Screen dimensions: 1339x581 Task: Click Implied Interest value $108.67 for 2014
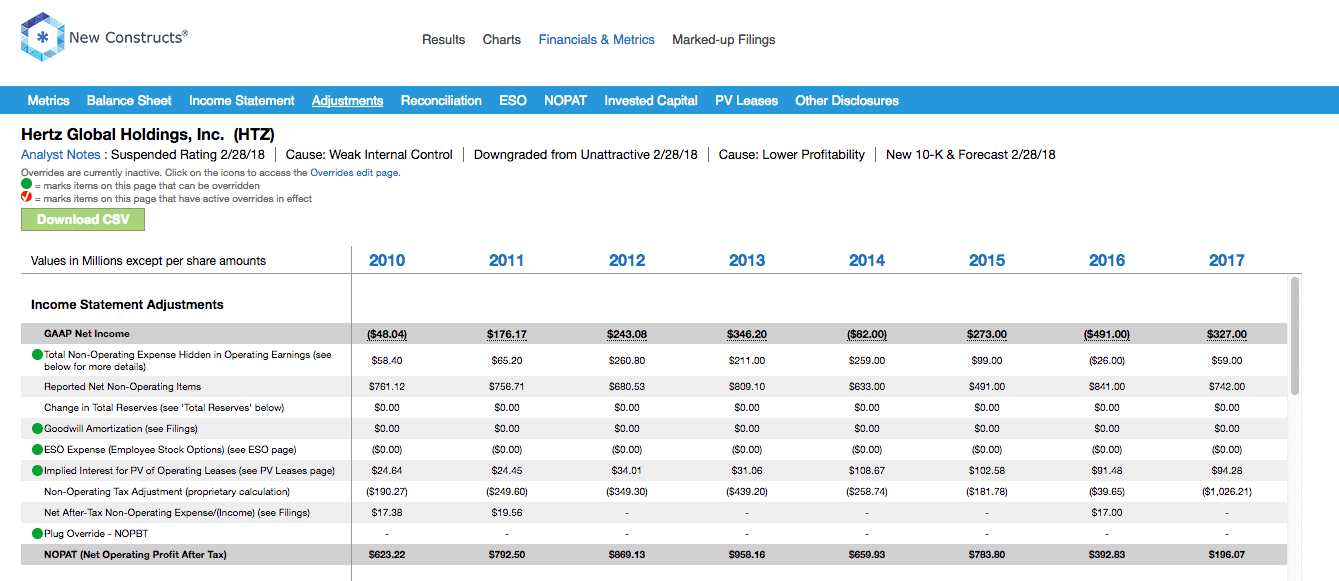click(x=867, y=470)
